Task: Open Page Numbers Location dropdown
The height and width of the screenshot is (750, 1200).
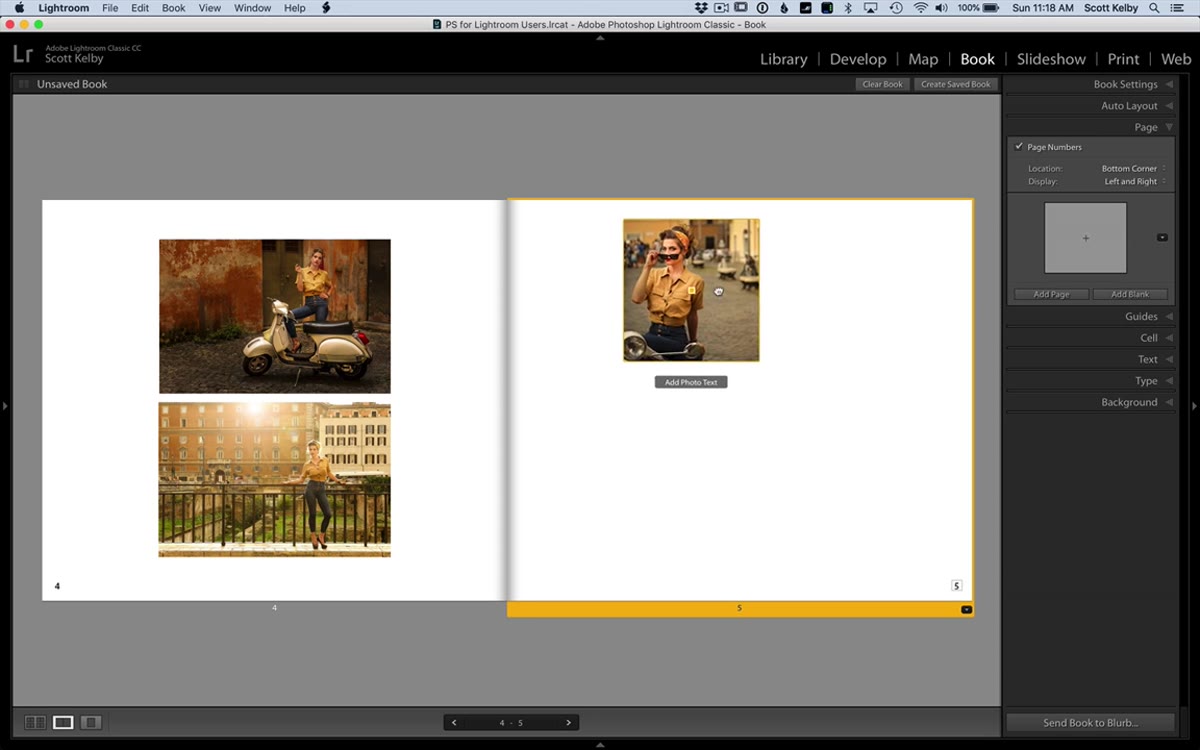Action: (x=1133, y=169)
